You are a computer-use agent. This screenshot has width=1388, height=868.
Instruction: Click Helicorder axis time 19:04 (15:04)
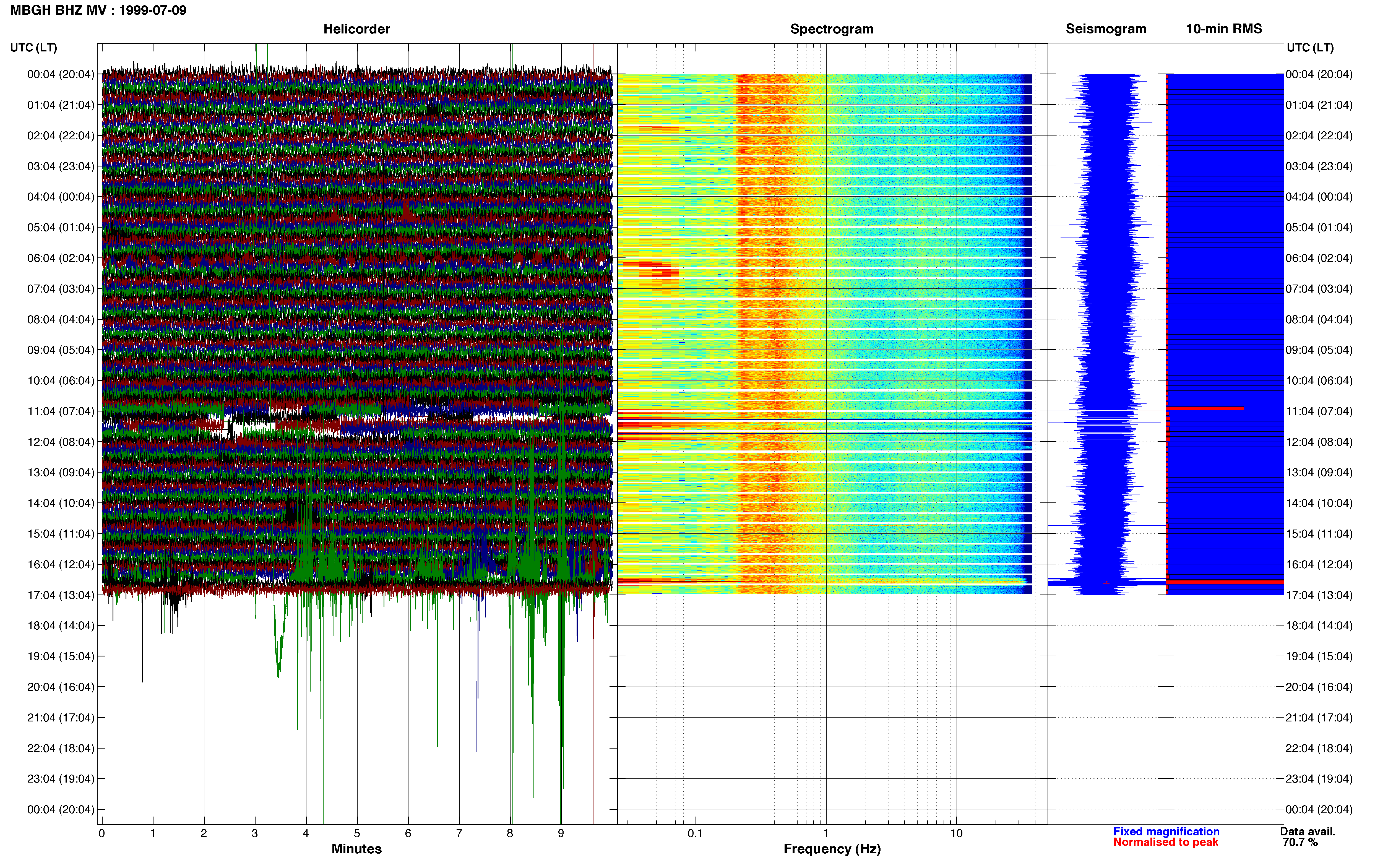coord(61,656)
